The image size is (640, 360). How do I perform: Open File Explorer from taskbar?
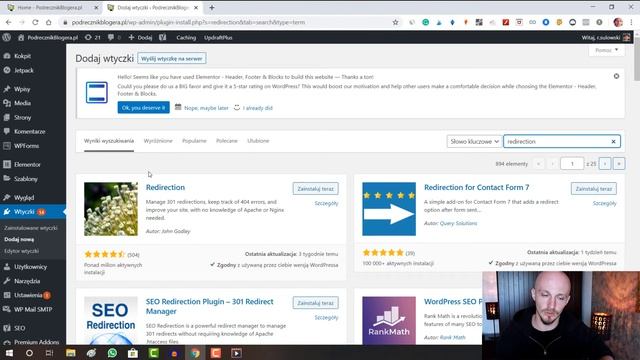point(71,353)
